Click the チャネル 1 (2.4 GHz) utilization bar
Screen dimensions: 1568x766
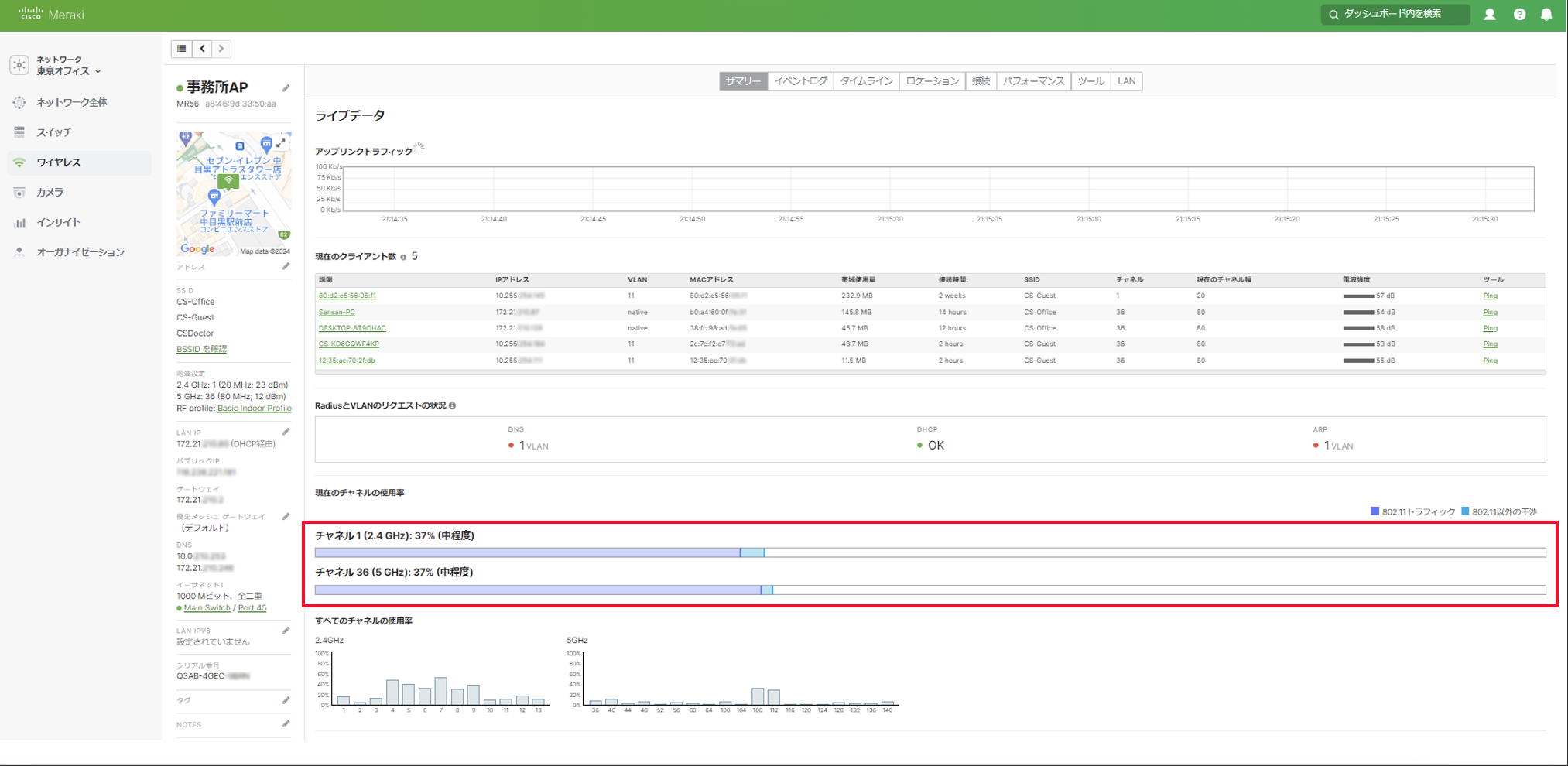click(930, 552)
